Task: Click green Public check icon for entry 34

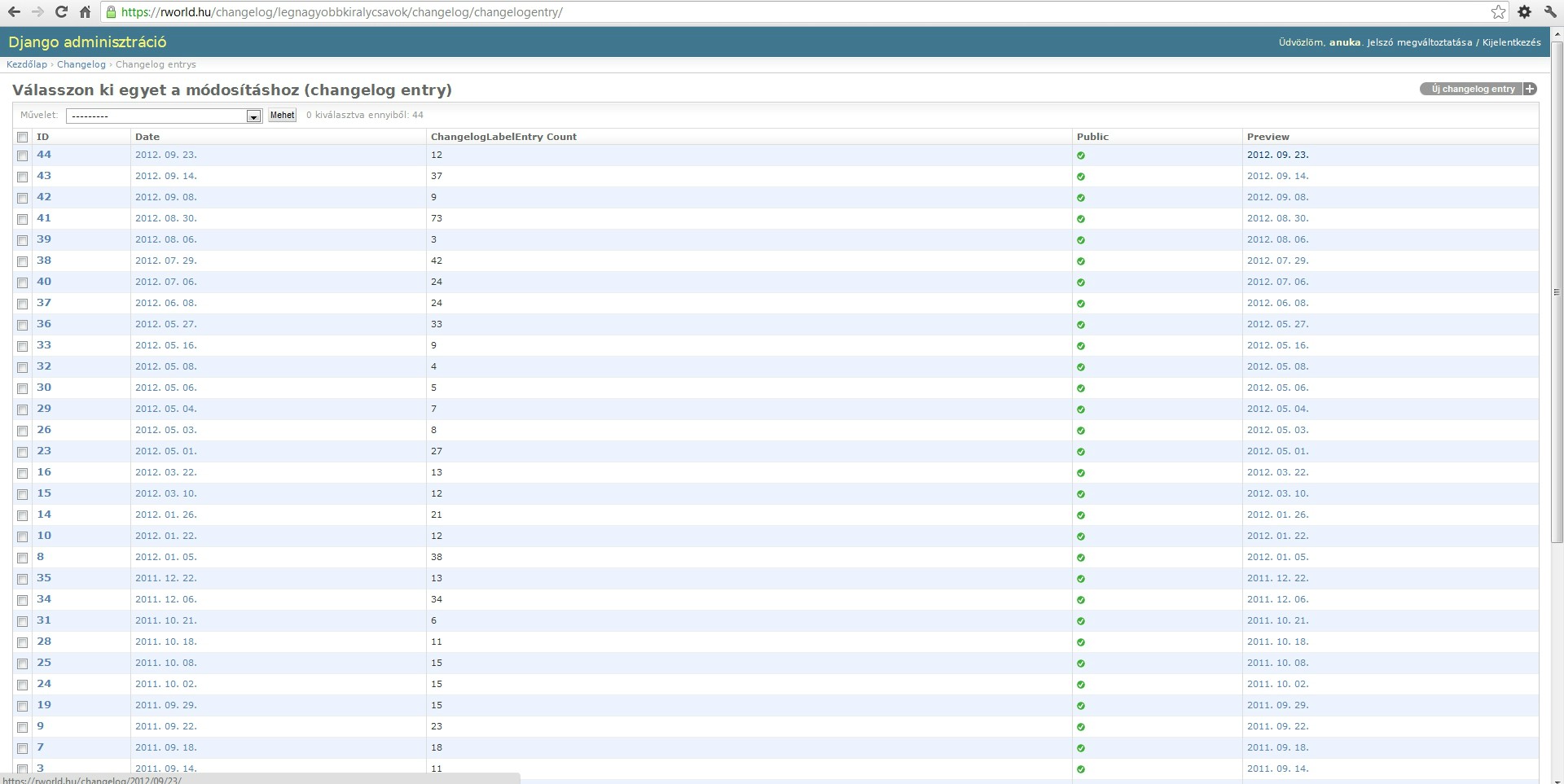Action: (x=1081, y=600)
